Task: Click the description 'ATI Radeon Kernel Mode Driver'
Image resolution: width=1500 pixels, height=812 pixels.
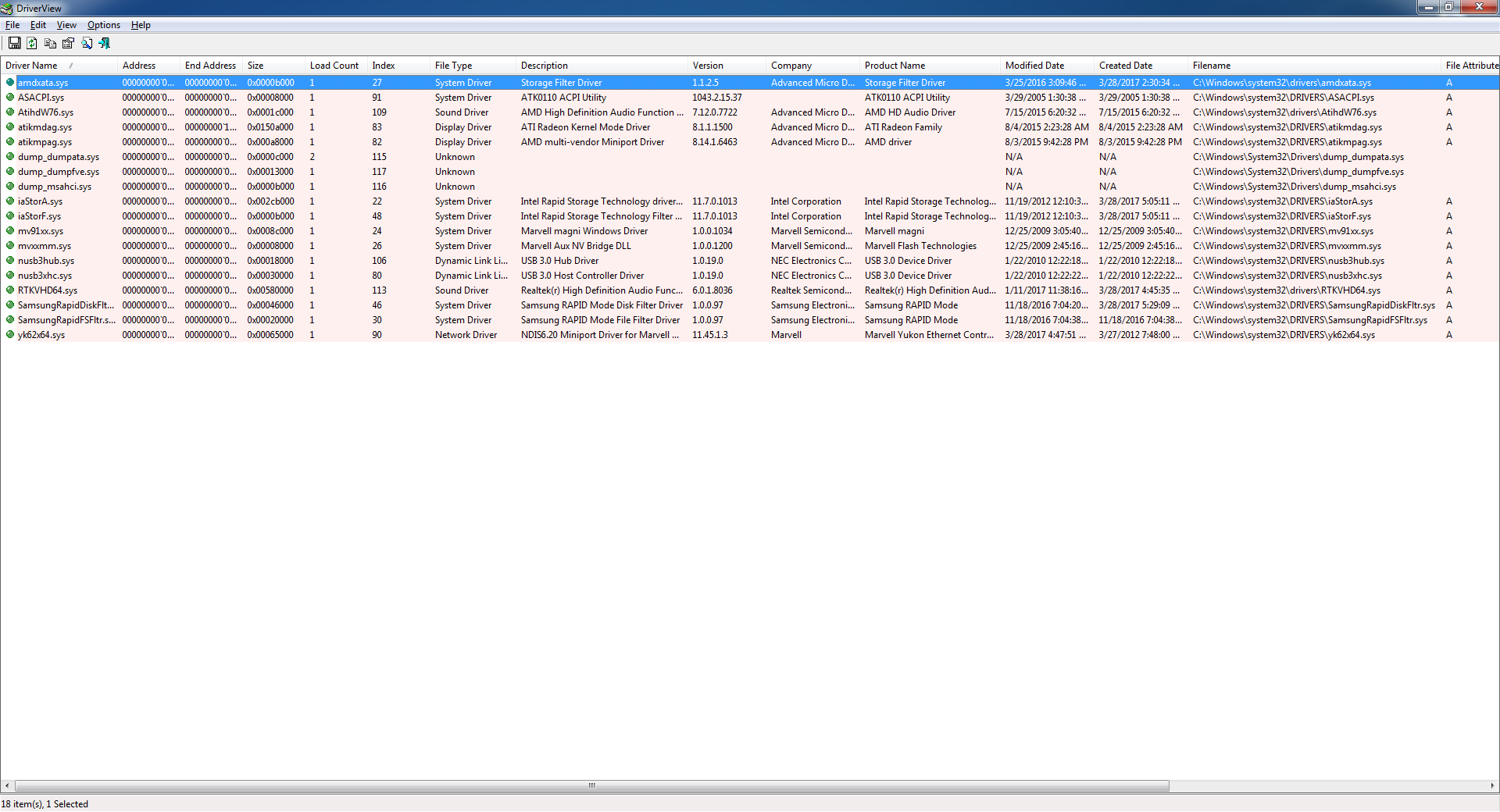Action: 585,127
